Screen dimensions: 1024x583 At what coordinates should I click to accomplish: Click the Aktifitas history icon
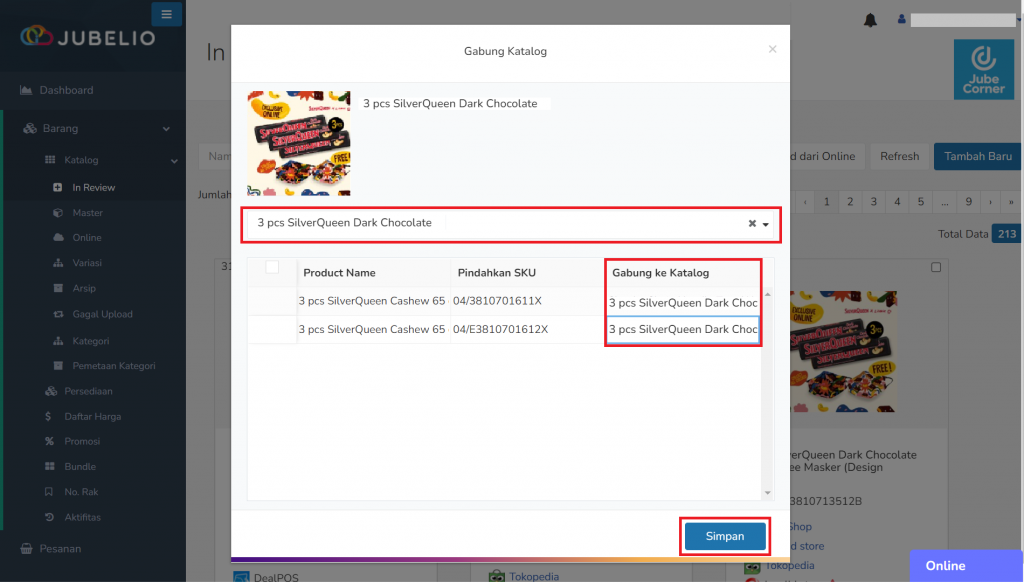coord(49,517)
